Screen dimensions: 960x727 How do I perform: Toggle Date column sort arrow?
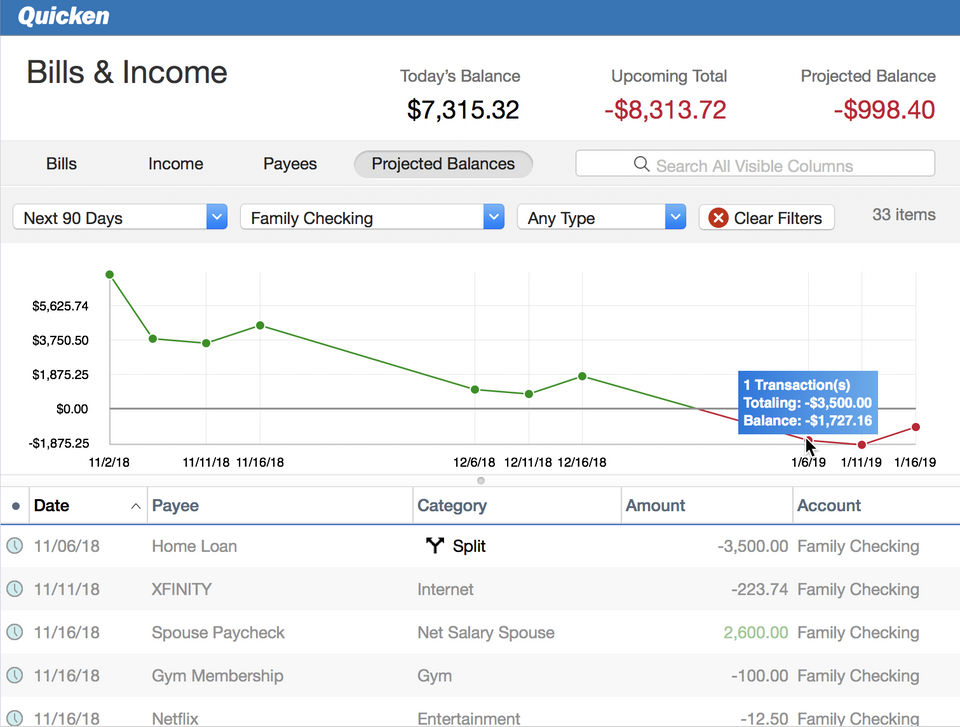point(136,506)
